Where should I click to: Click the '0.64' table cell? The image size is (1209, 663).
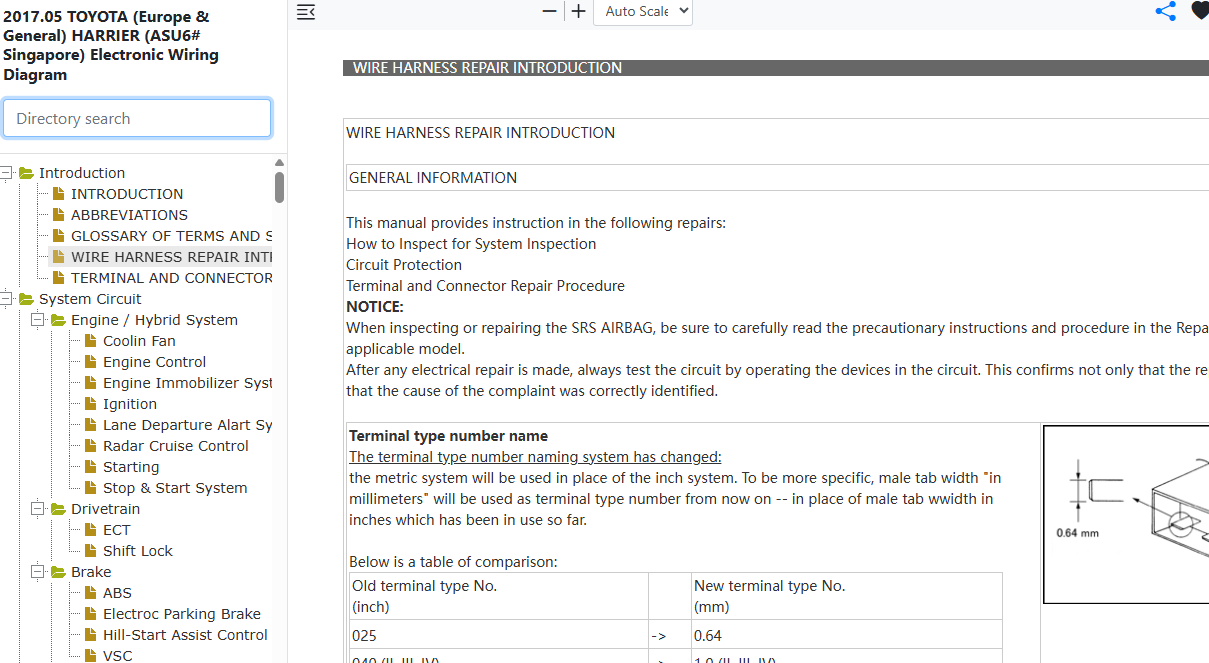point(847,635)
